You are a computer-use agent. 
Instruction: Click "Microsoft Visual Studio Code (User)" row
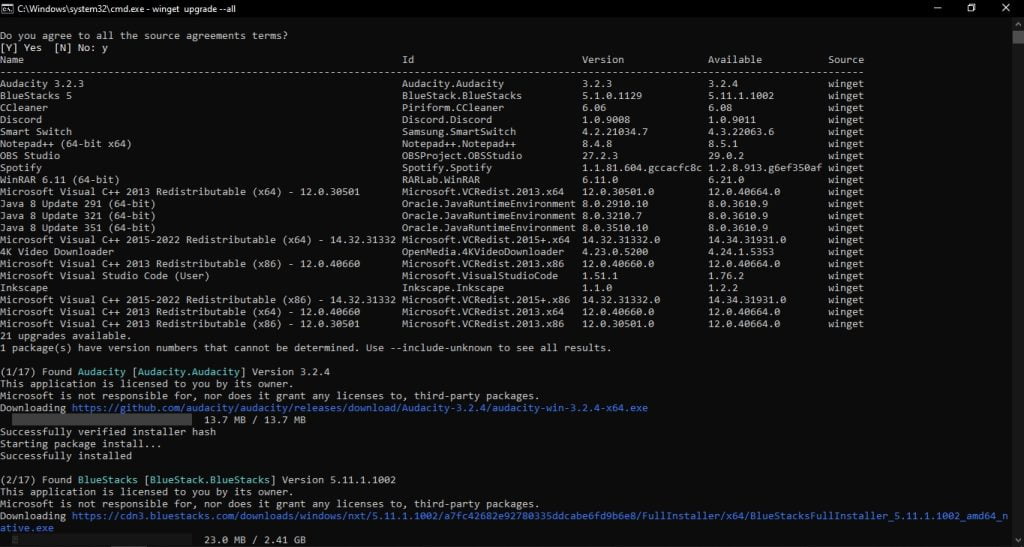(105, 275)
